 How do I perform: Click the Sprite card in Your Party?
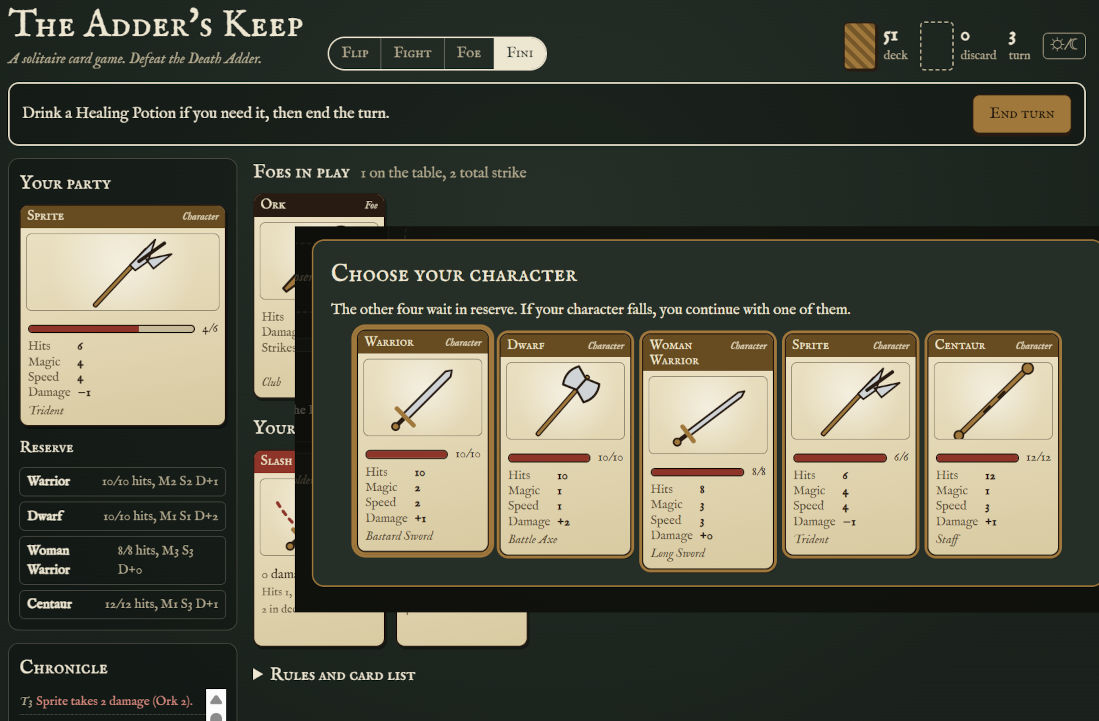click(x=123, y=315)
